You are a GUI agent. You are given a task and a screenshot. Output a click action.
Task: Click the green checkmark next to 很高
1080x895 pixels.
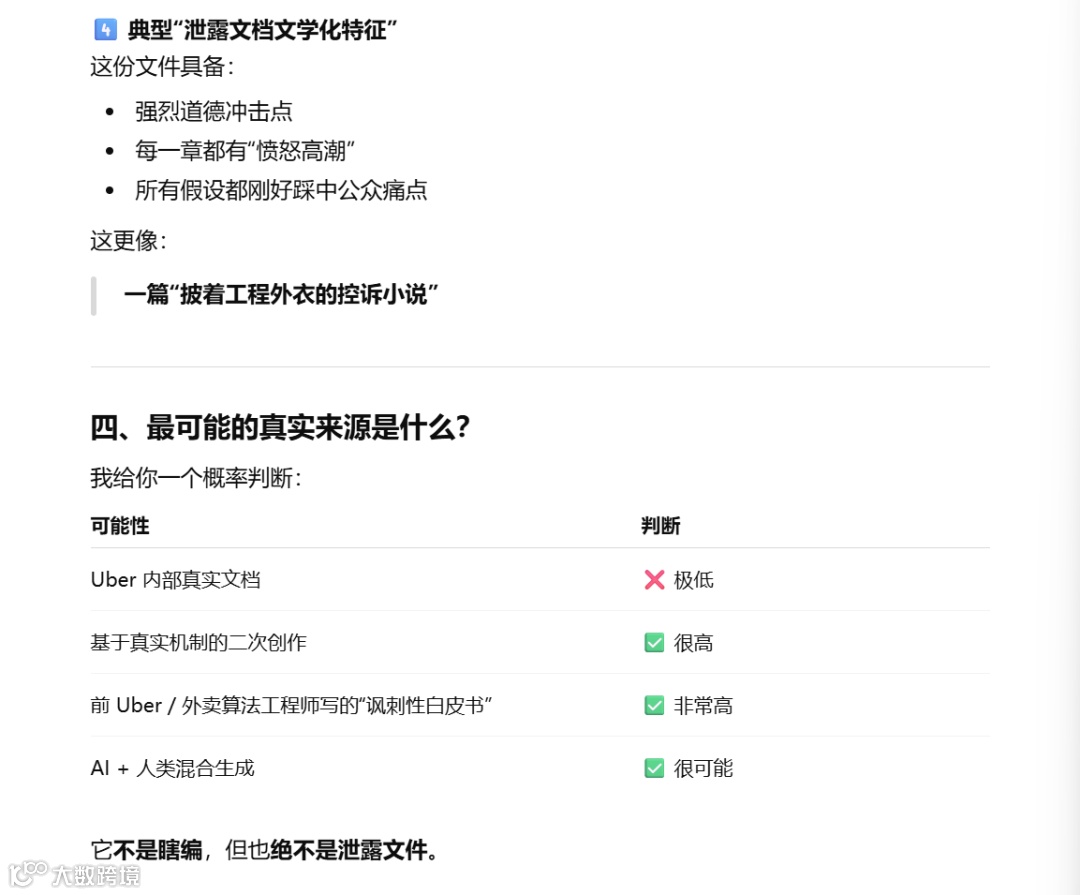point(654,643)
